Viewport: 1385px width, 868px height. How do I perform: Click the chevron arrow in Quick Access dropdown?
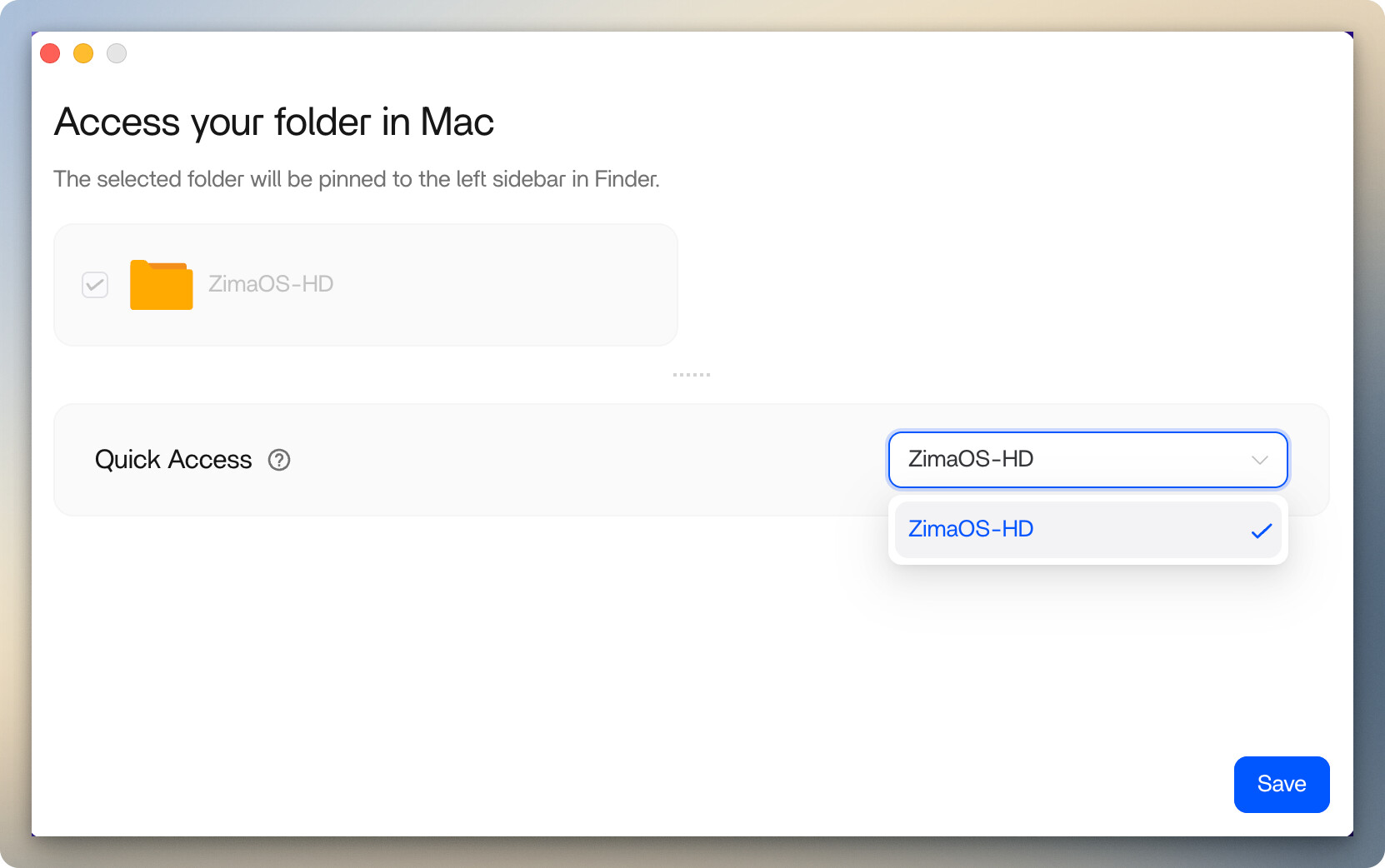pyautogui.click(x=1259, y=460)
